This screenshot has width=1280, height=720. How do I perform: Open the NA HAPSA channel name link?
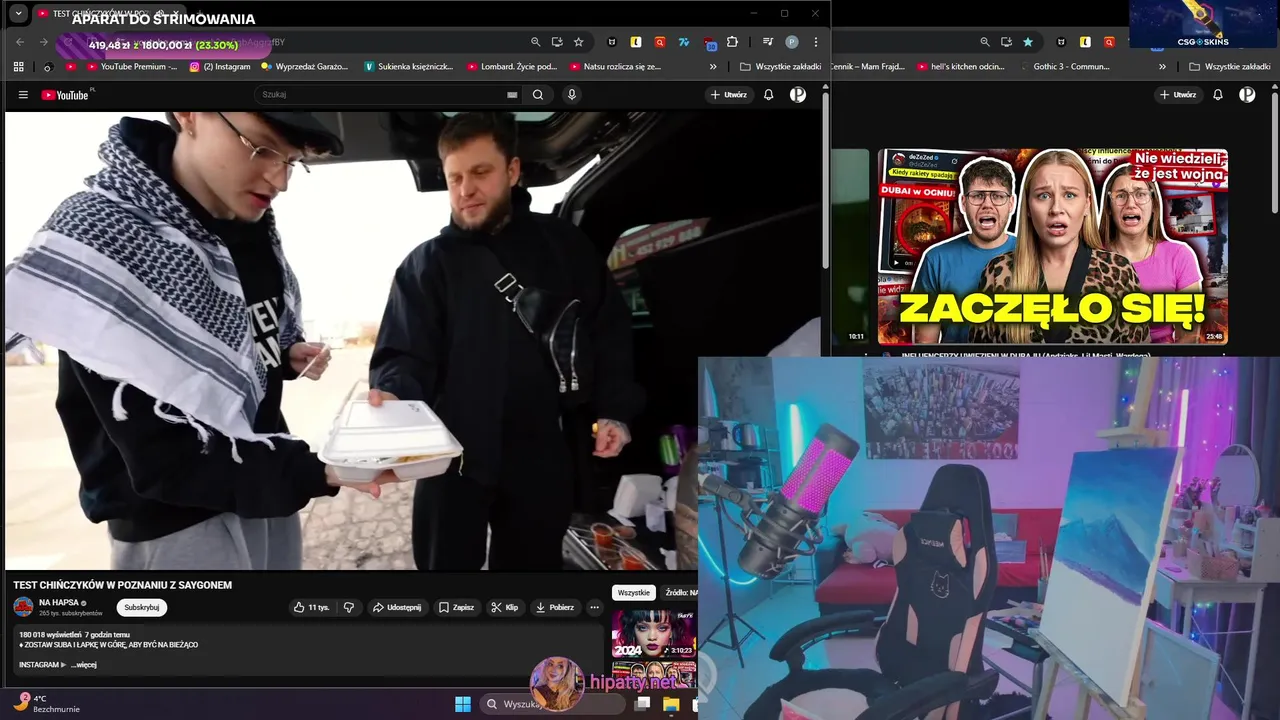(59, 603)
